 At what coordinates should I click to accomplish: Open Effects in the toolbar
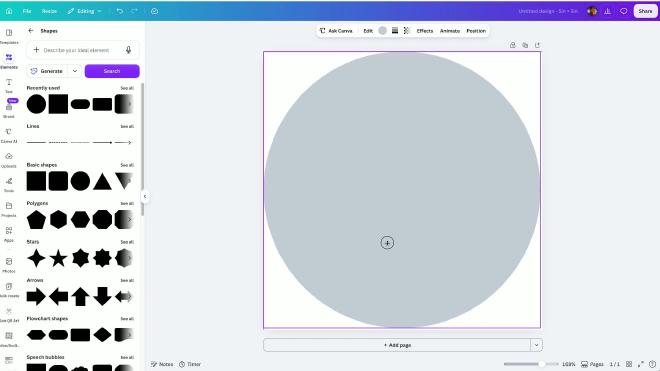(x=425, y=31)
